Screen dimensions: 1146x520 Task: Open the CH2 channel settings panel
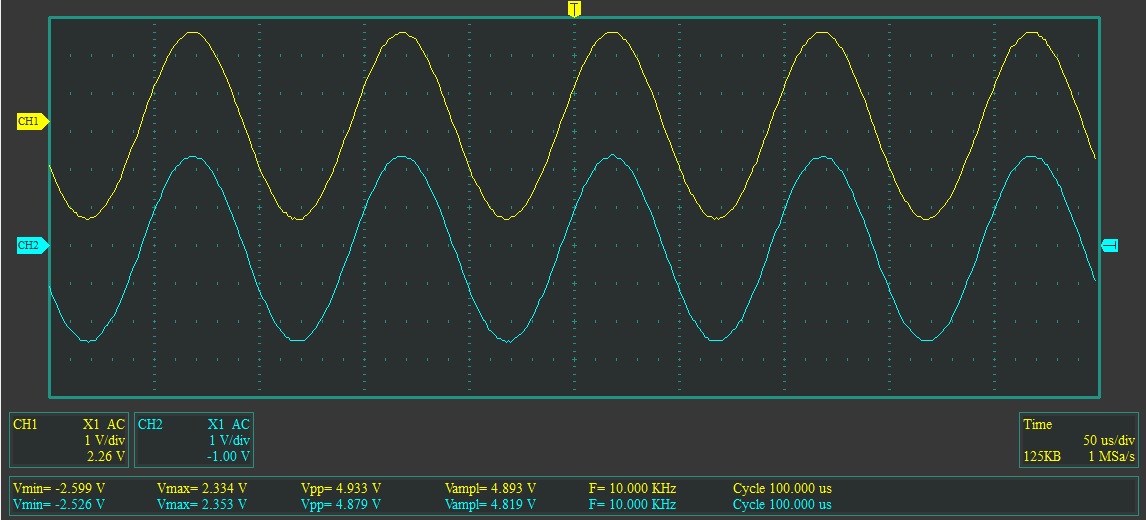(194, 440)
